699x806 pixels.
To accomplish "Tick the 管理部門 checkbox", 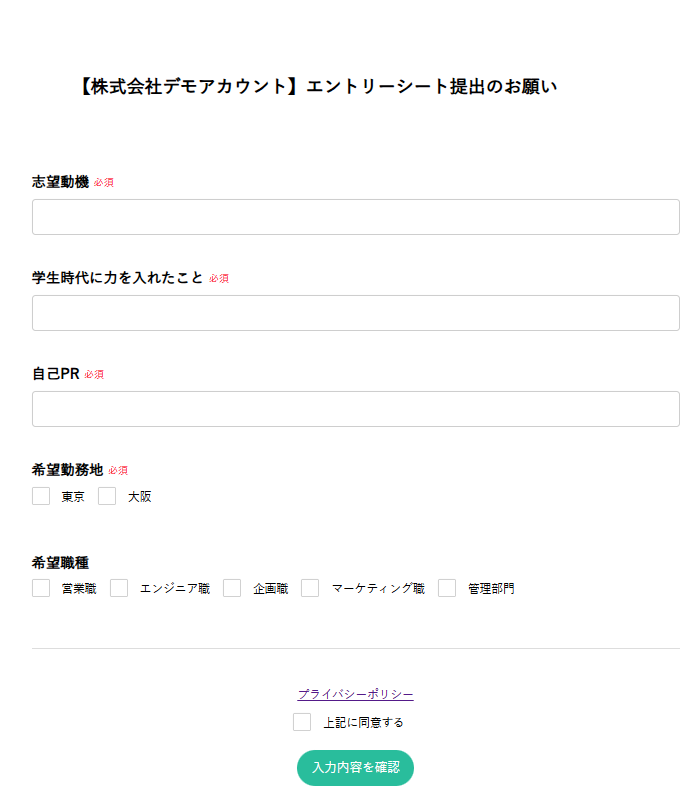I will (x=447, y=588).
